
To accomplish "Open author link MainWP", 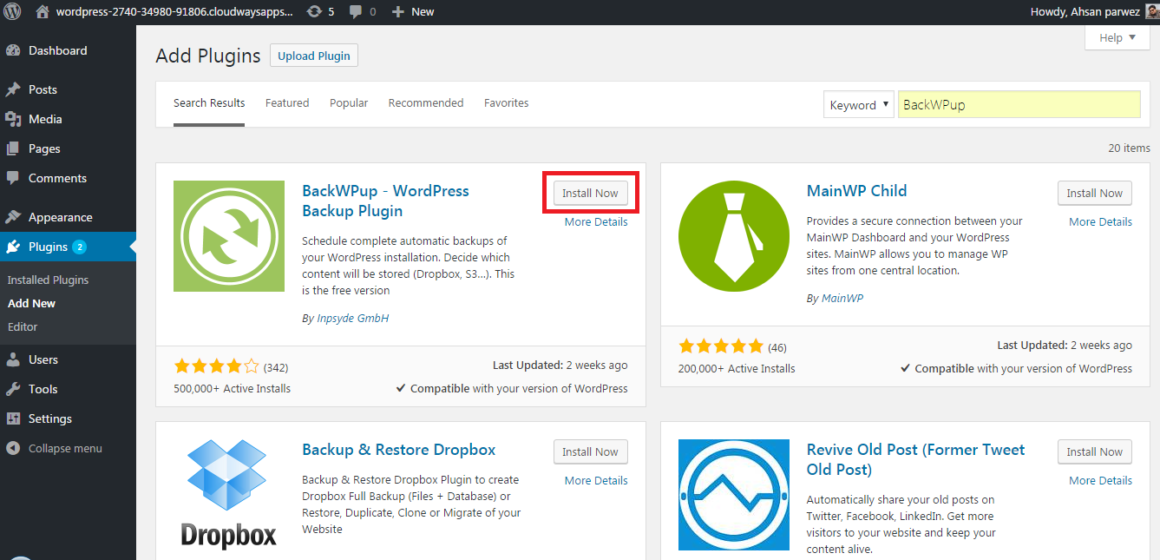I will click(x=842, y=298).
